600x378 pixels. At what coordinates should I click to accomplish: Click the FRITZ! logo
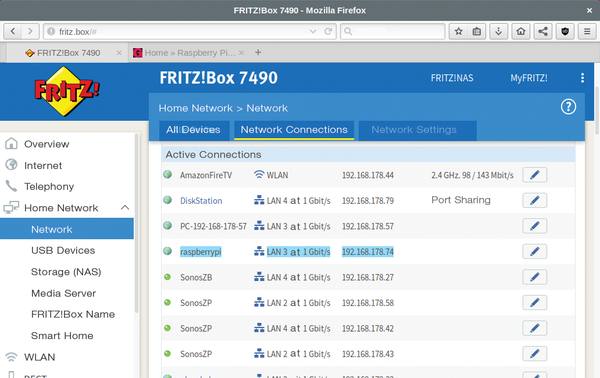tap(67, 91)
